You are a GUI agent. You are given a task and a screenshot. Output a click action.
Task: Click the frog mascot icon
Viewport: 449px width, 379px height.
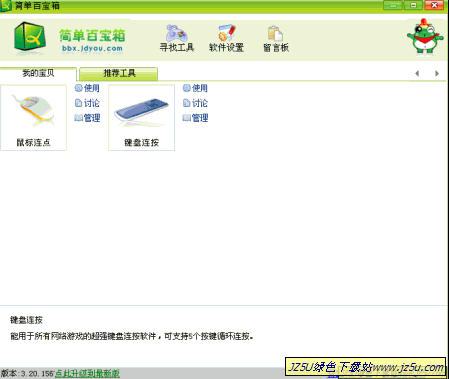(425, 37)
